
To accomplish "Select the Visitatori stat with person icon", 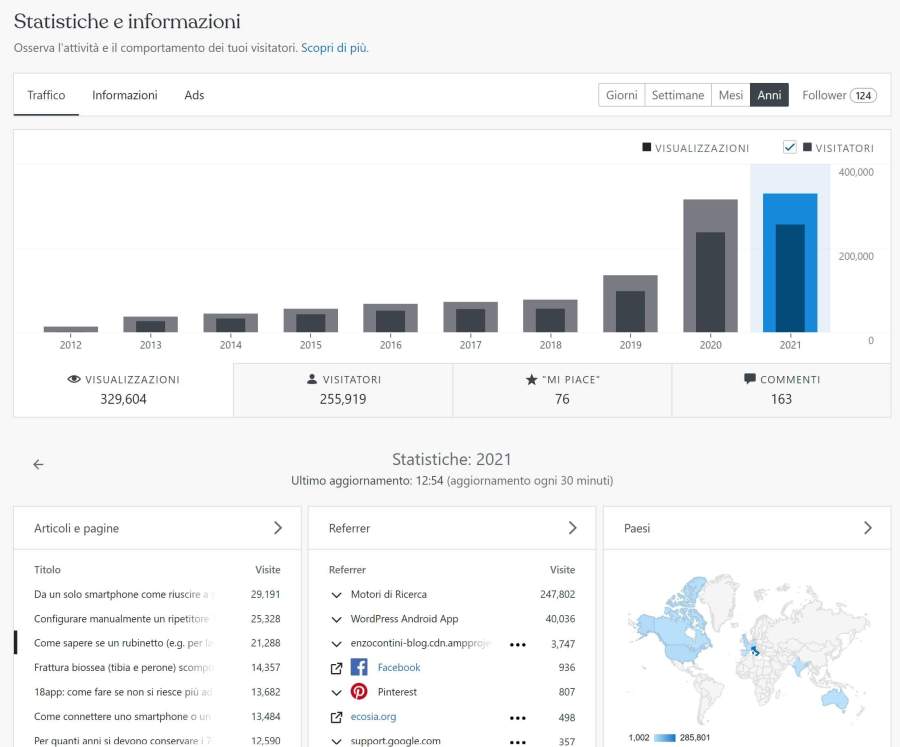I will point(343,389).
